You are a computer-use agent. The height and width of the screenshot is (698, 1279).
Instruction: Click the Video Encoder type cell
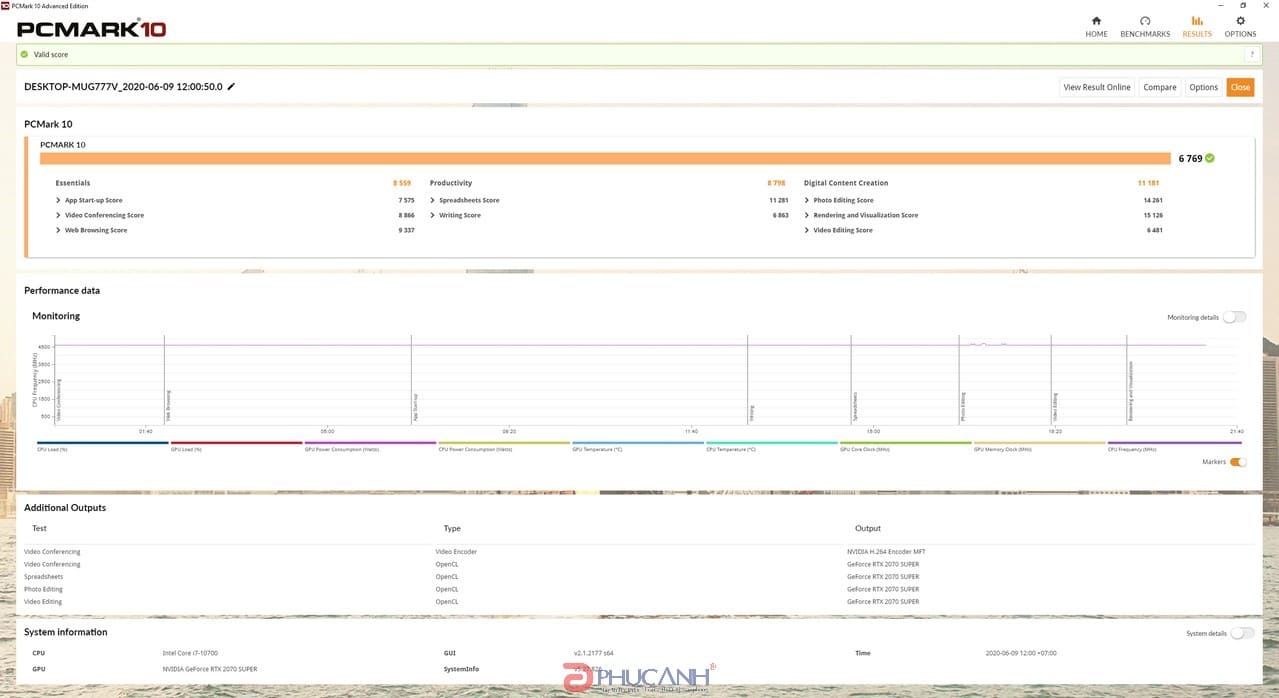[455, 552]
